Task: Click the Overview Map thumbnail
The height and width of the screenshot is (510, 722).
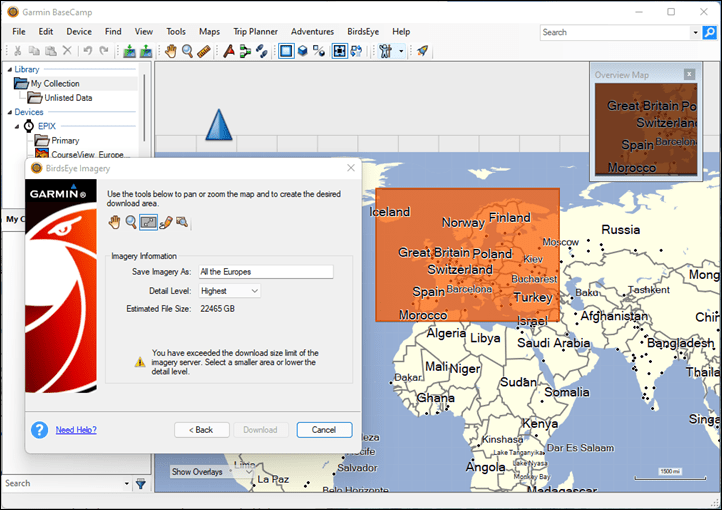Action: [646, 129]
